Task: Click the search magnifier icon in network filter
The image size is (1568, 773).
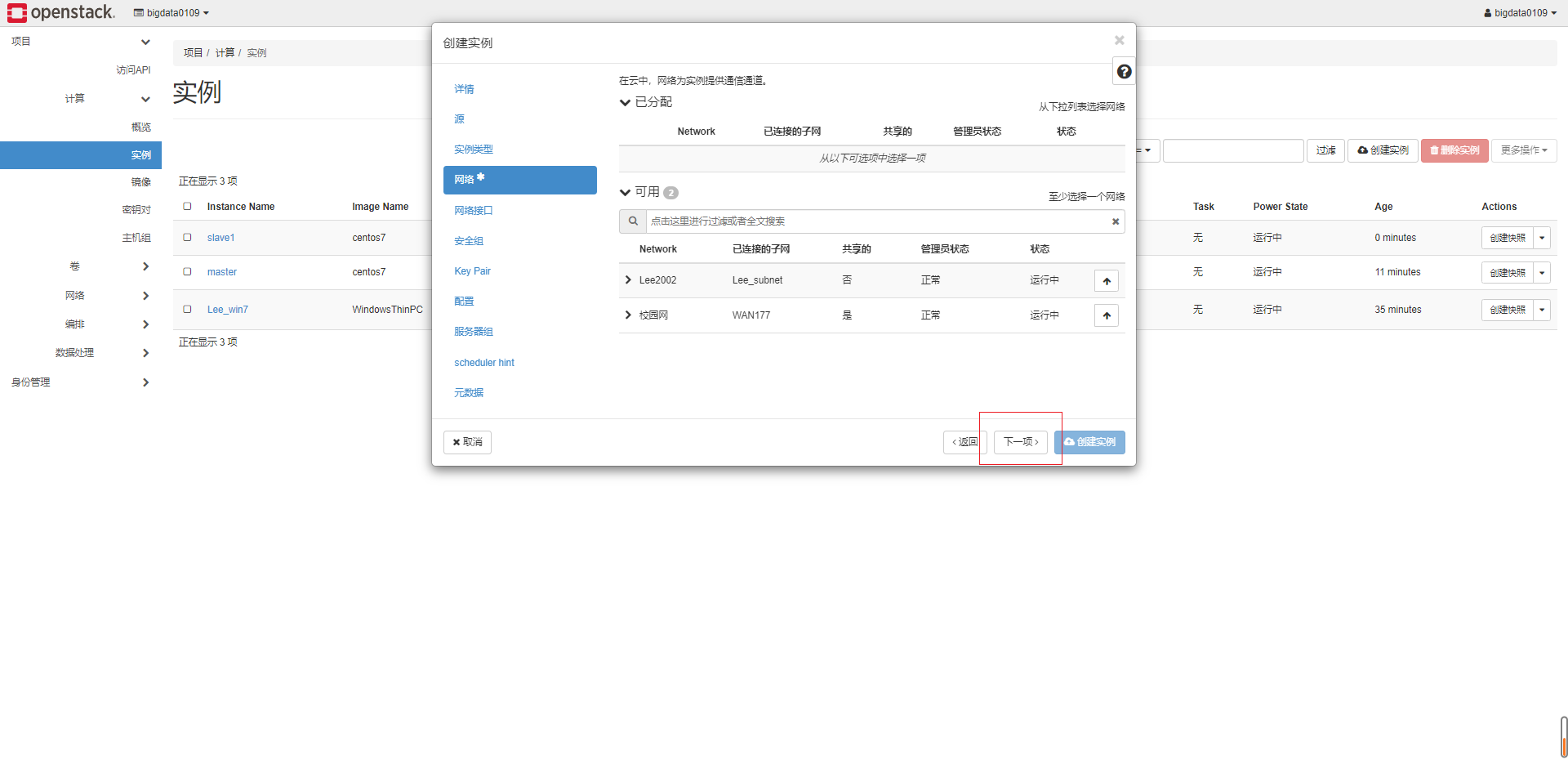Action: [x=633, y=221]
